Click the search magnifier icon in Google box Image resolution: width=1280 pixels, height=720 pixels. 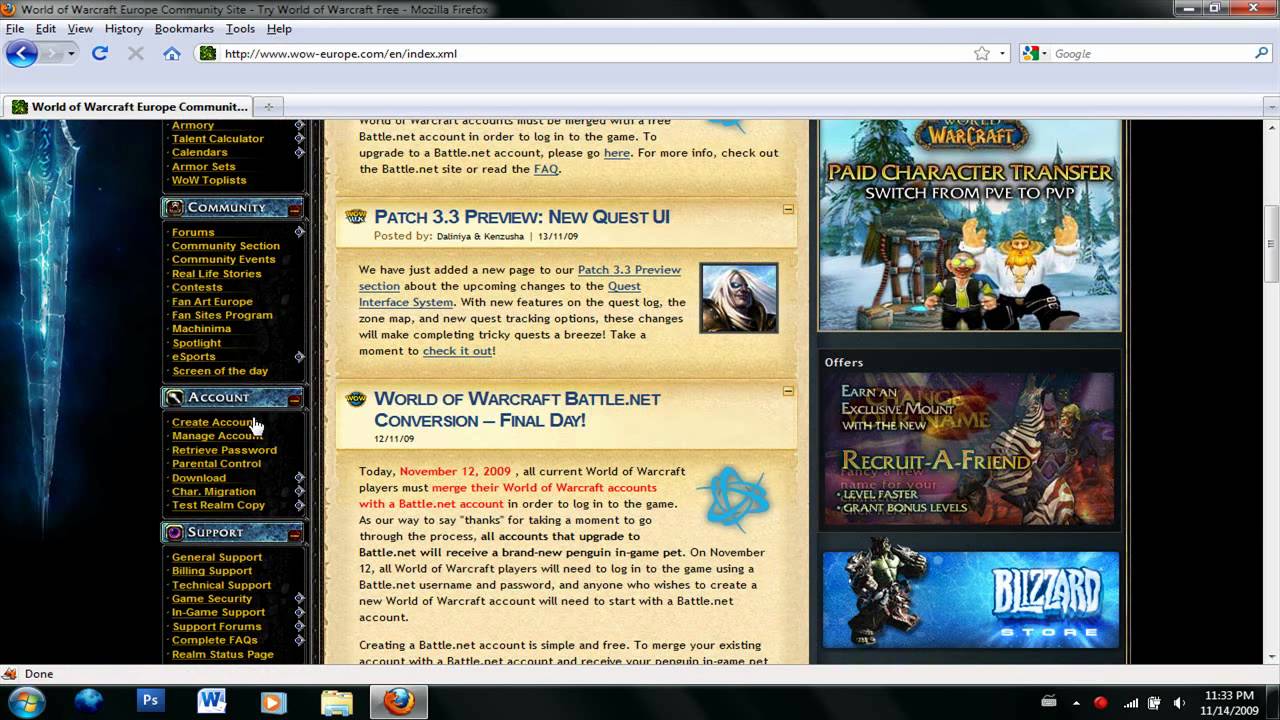[x=1262, y=53]
